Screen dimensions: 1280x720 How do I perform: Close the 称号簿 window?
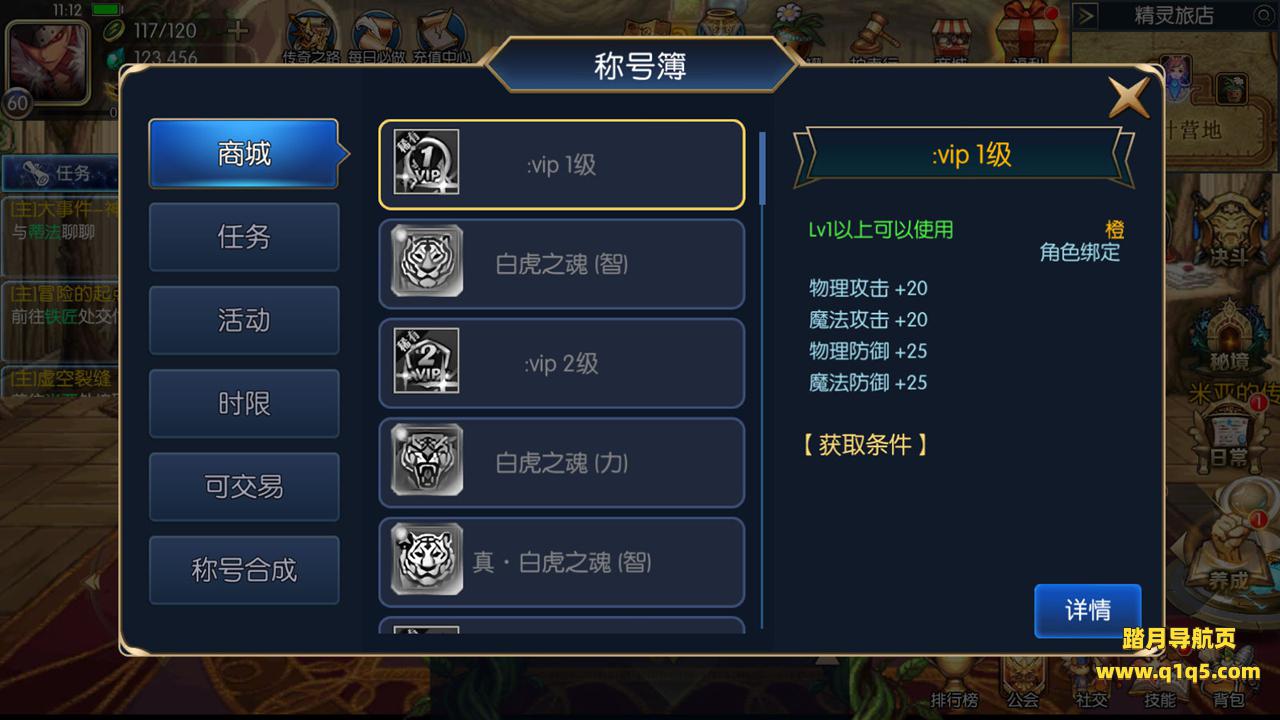click(1128, 97)
